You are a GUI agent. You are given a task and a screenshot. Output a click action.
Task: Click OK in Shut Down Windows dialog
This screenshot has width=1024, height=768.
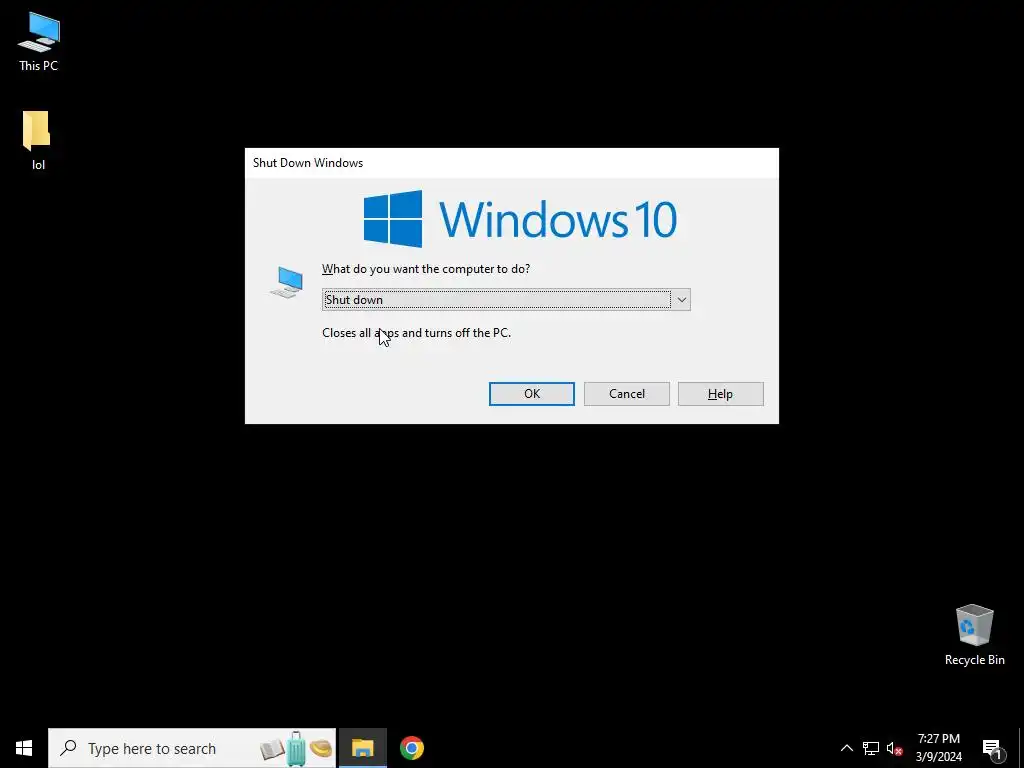coord(532,394)
